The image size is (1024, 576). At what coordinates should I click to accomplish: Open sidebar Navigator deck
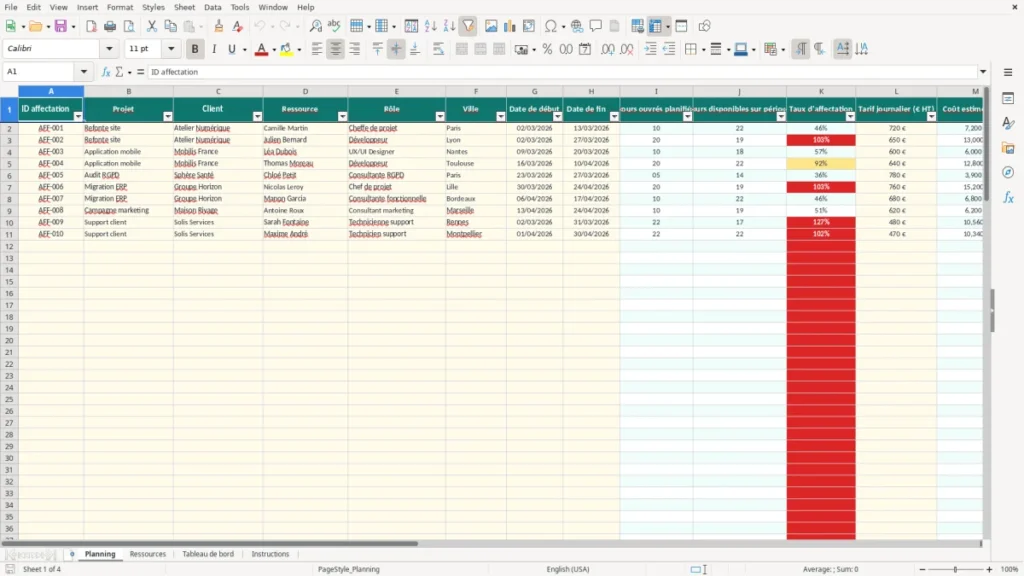(1008, 172)
